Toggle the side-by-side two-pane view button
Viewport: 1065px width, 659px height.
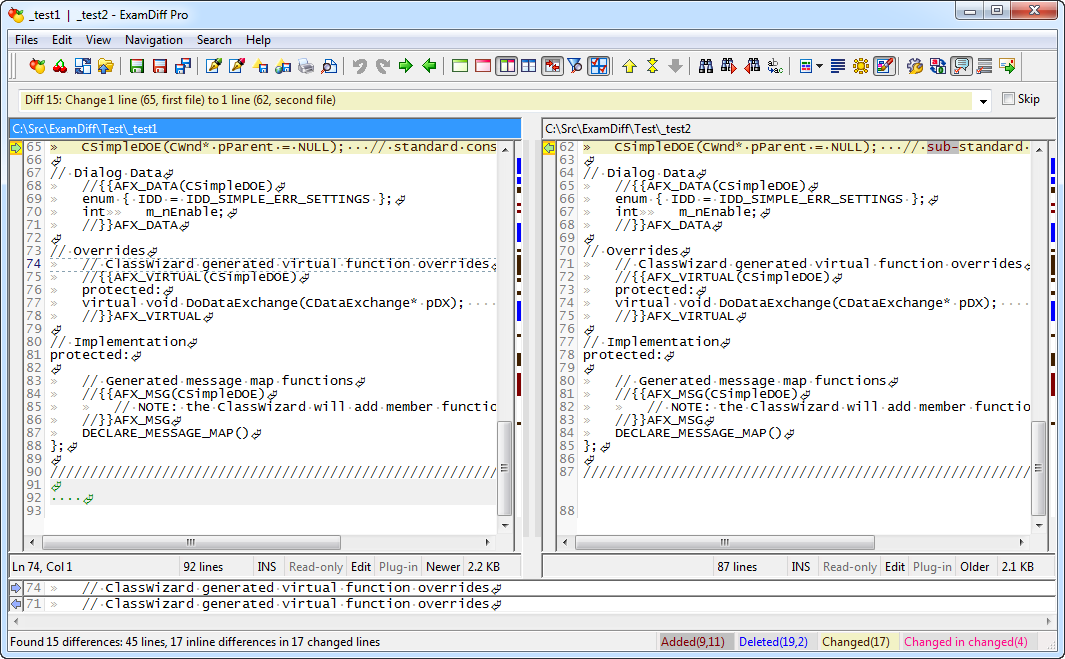click(506, 66)
